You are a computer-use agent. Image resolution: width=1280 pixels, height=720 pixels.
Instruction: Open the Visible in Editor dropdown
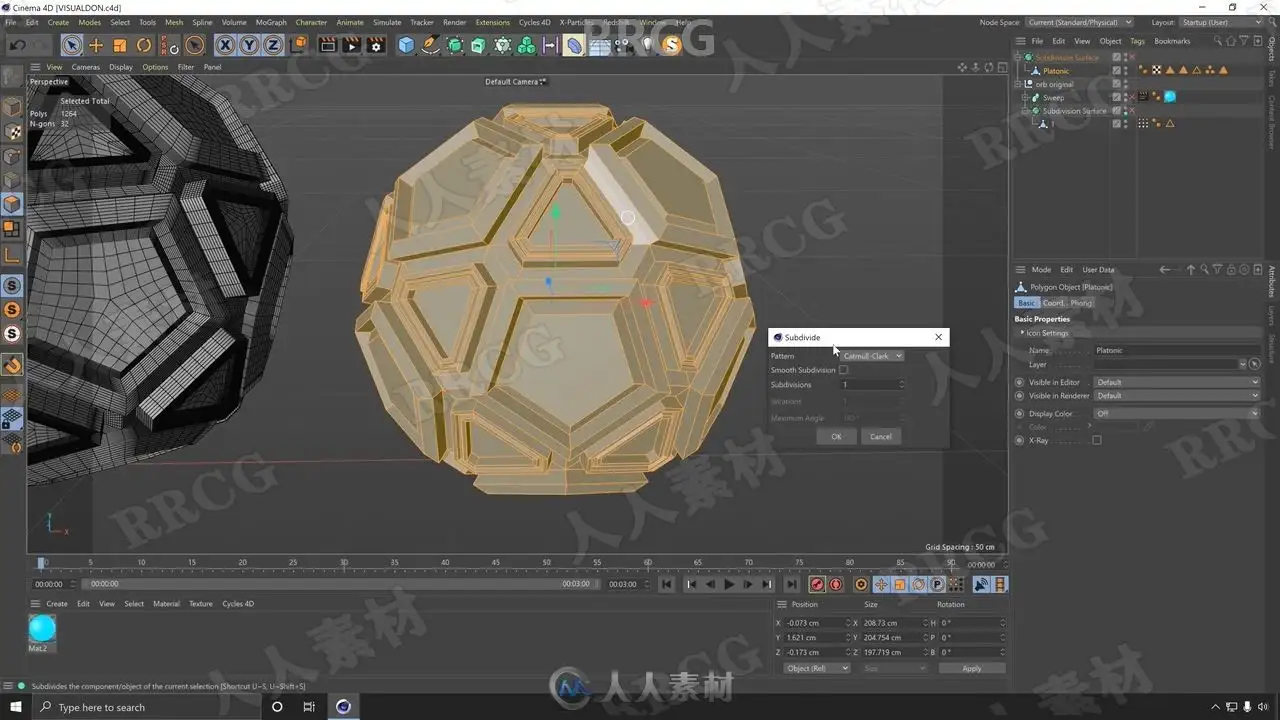pyautogui.click(x=1176, y=382)
